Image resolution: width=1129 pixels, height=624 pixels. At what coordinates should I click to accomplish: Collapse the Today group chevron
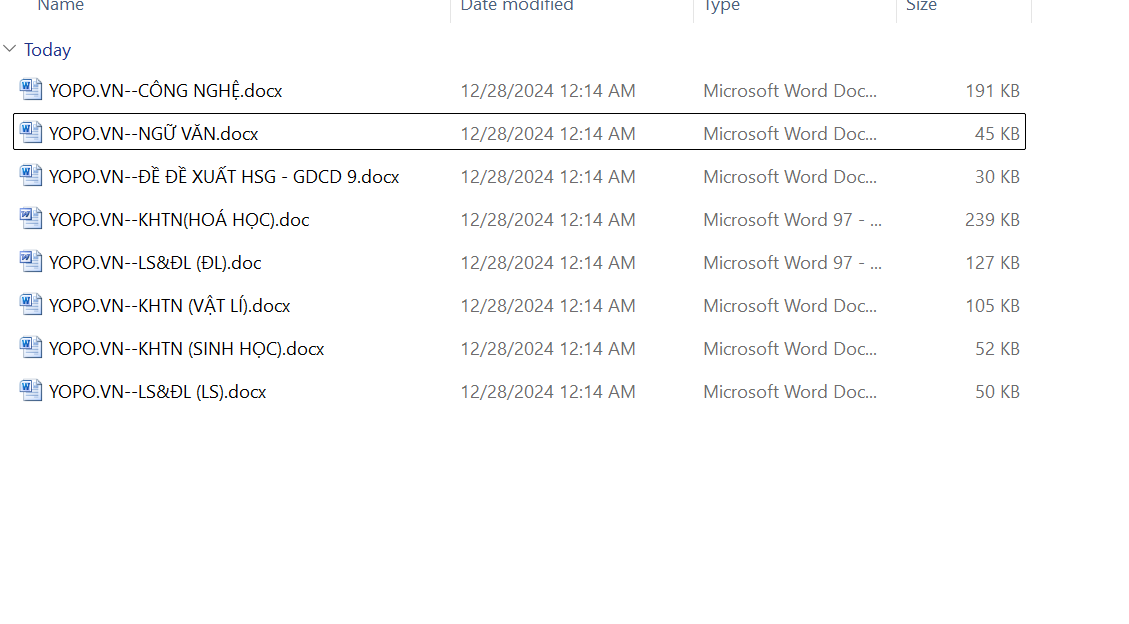[10, 49]
